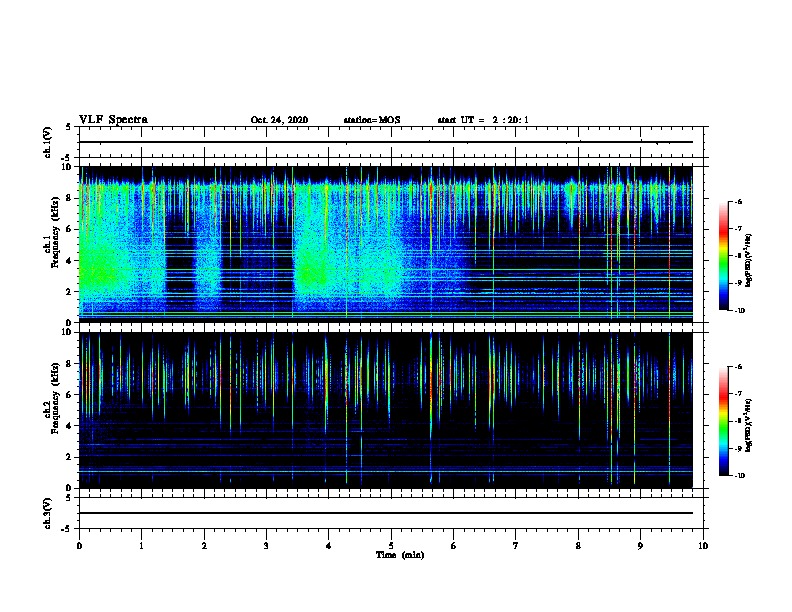Click the '-8' label on ch.2 colorbar
This screenshot has width=792, height=612.
tap(738, 421)
